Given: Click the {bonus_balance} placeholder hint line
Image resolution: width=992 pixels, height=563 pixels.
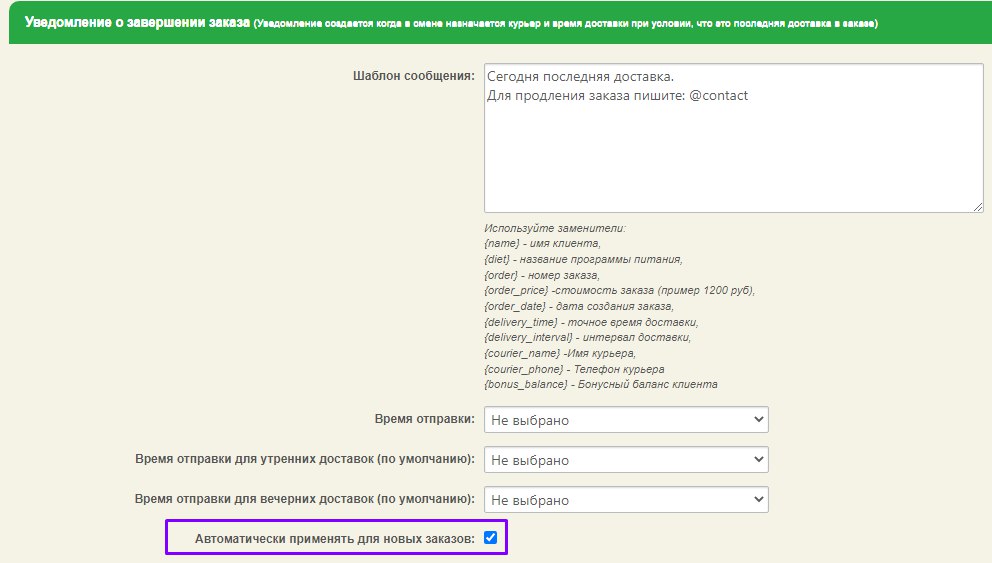Looking at the screenshot, I should 600,384.
